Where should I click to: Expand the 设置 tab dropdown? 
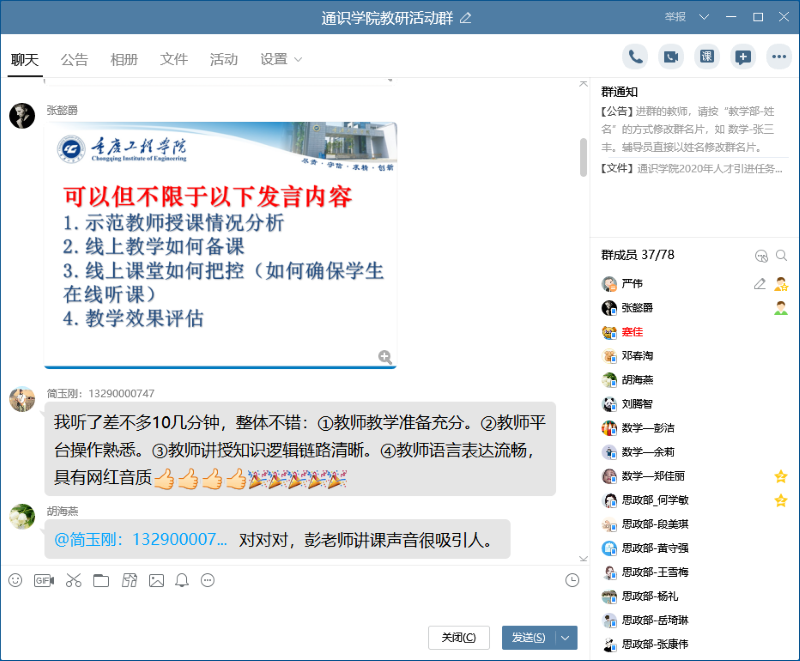tap(298, 60)
